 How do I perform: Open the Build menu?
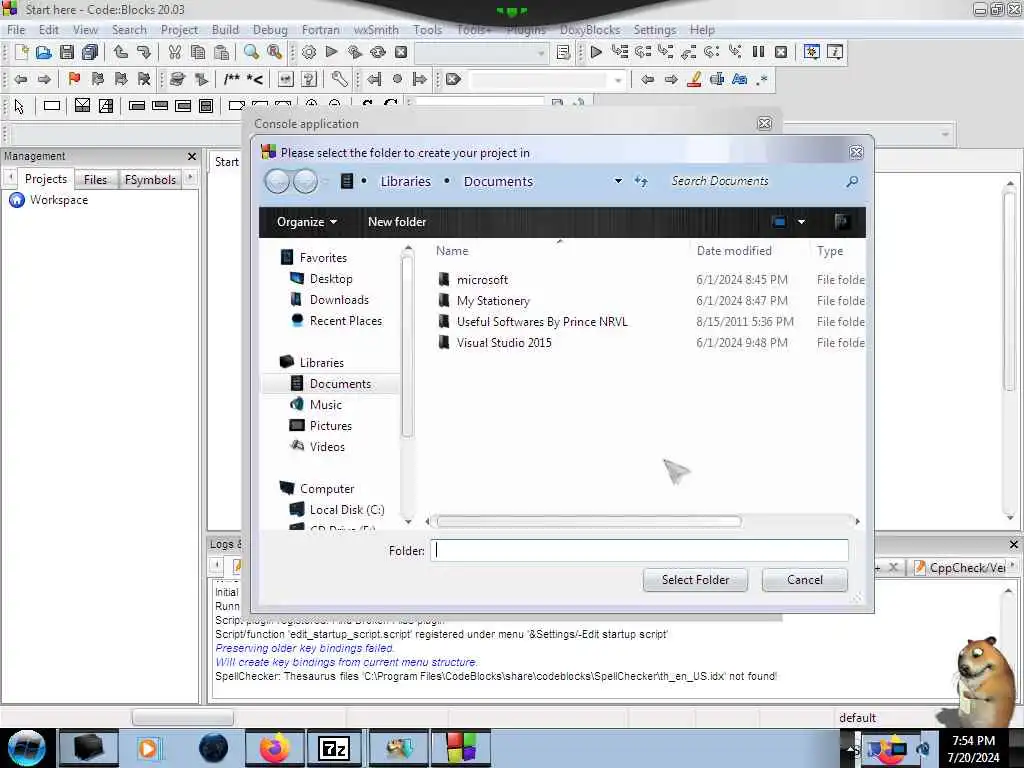pyautogui.click(x=225, y=29)
